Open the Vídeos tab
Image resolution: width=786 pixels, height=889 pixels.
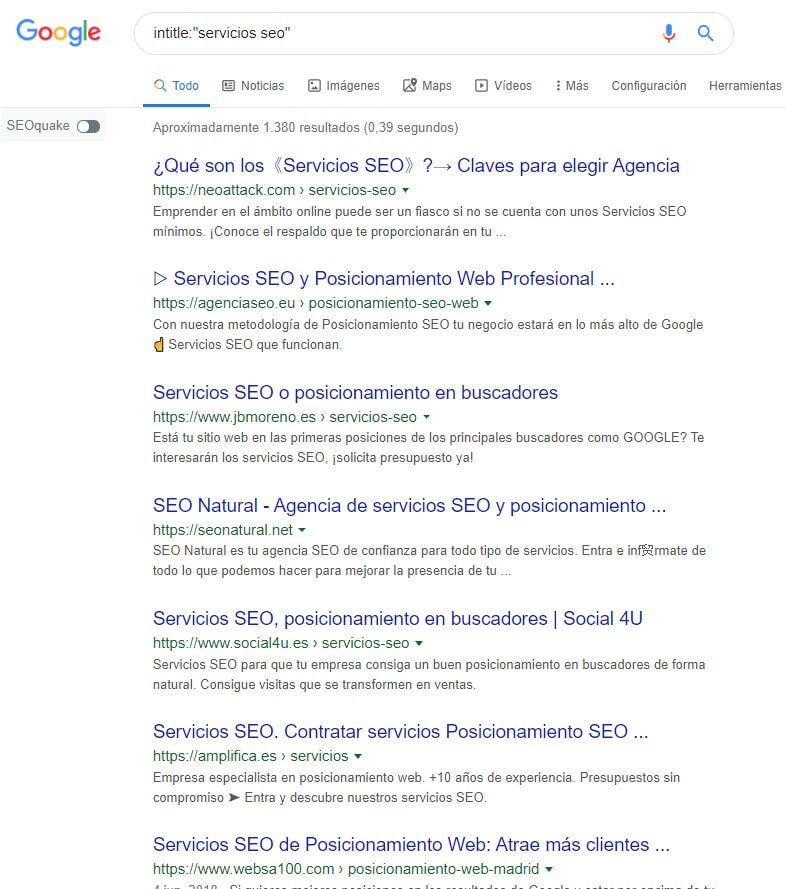click(503, 86)
